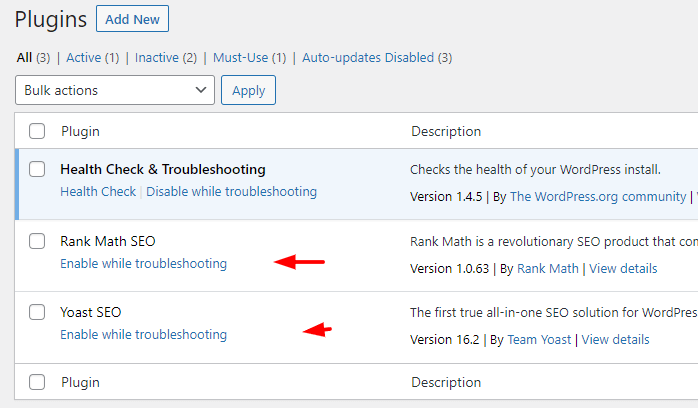Click the top Description column header
The height and width of the screenshot is (408, 698).
(446, 132)
